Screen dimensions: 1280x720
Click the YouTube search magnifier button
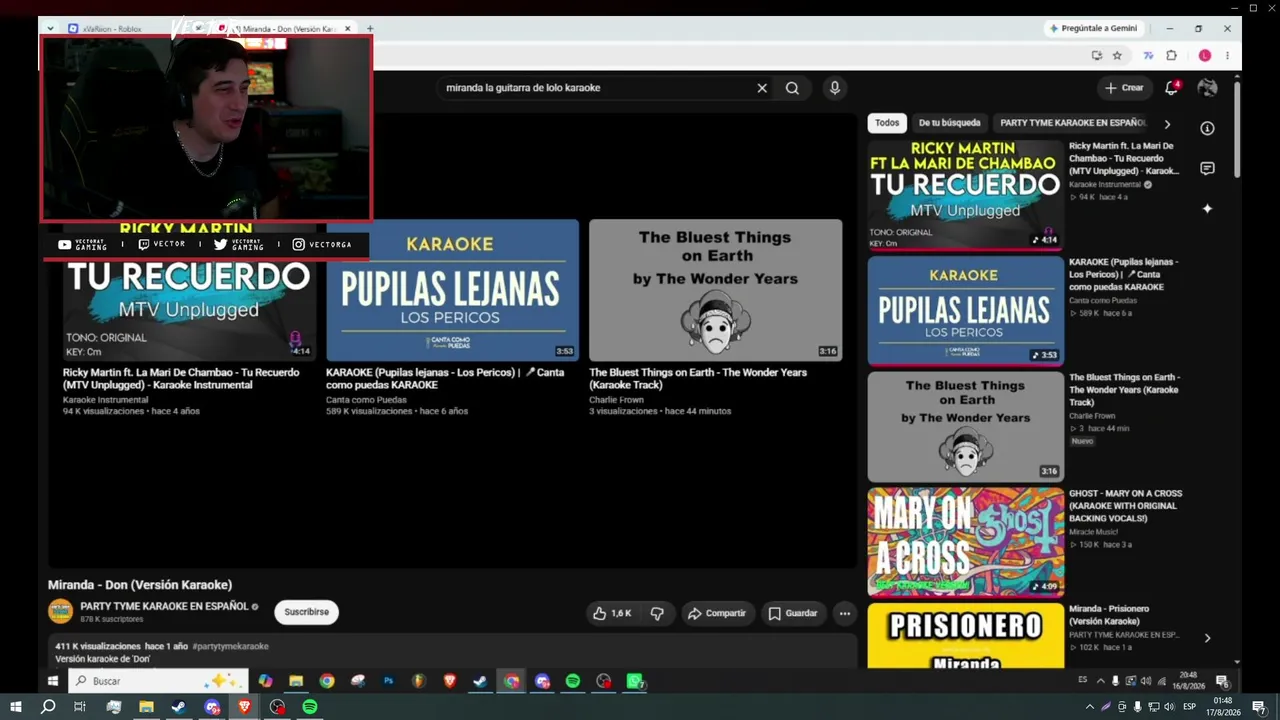coord(792,88)
